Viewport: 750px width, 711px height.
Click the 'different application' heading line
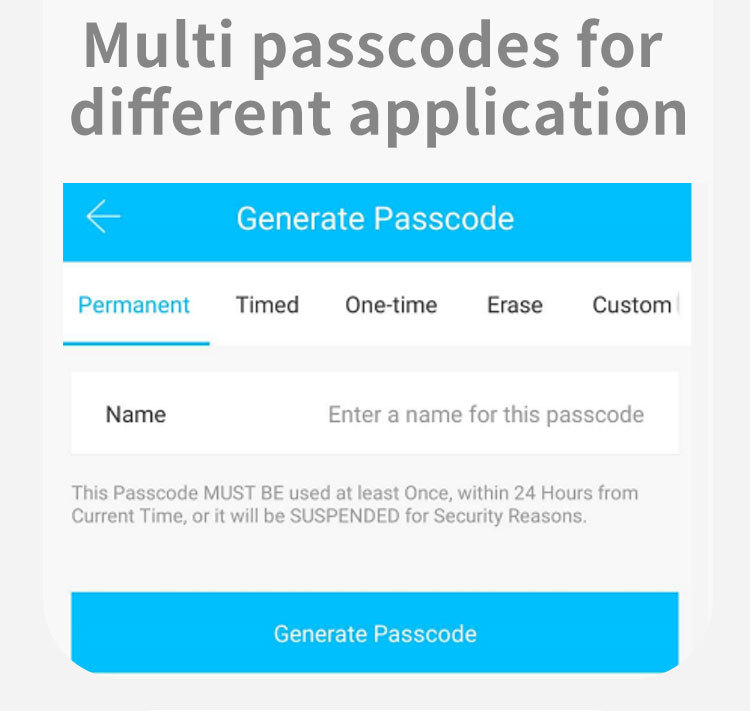pos(378,113)
